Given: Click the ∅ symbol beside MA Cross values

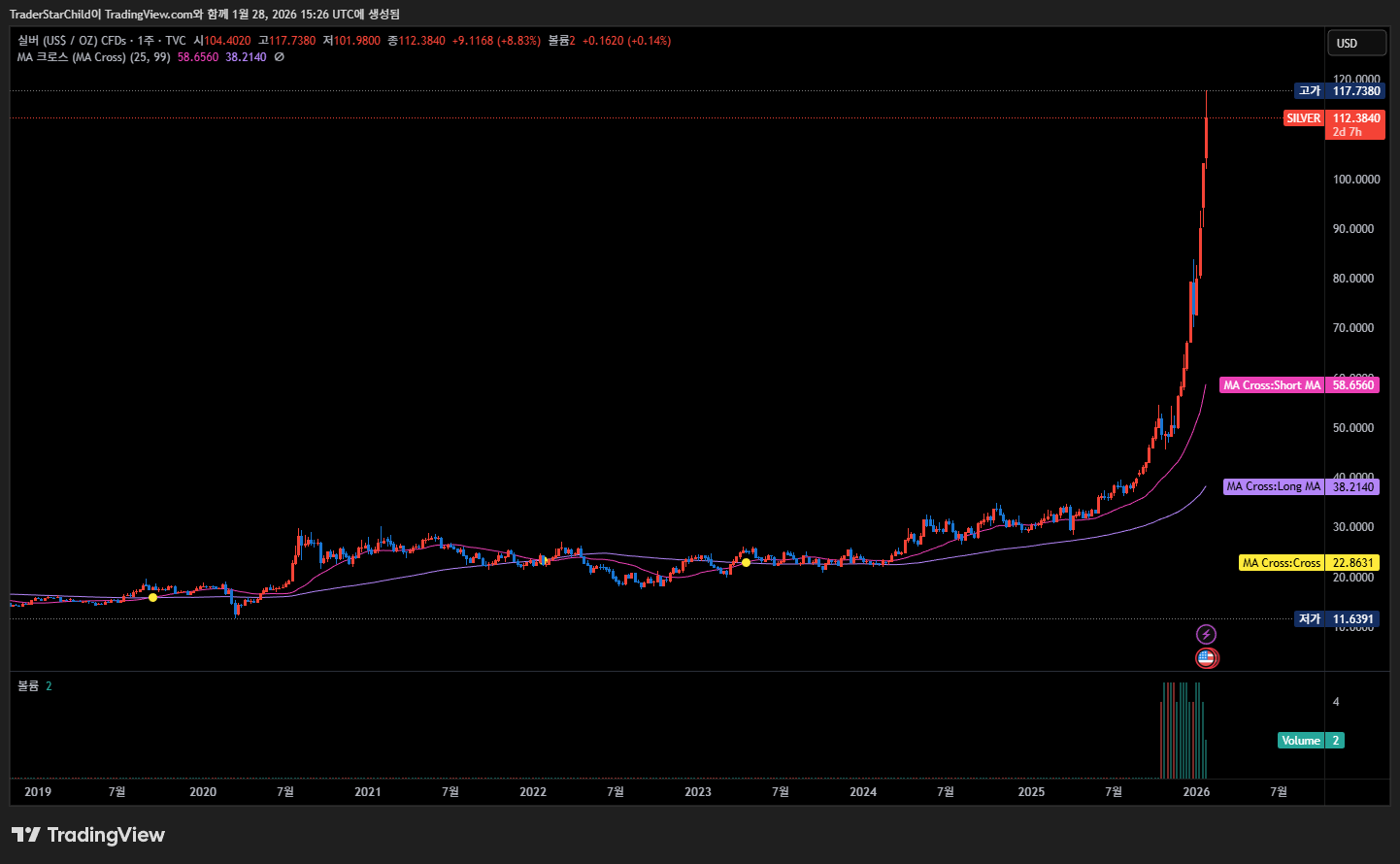Looking at the screenshot, I should [x=280, y=57].
